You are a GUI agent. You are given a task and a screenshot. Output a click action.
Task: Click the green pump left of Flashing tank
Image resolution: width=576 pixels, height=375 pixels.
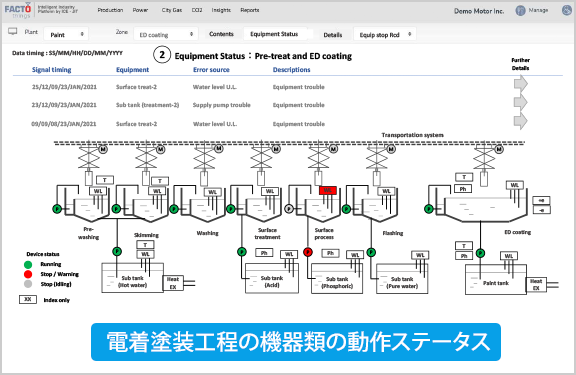[346, 209]
